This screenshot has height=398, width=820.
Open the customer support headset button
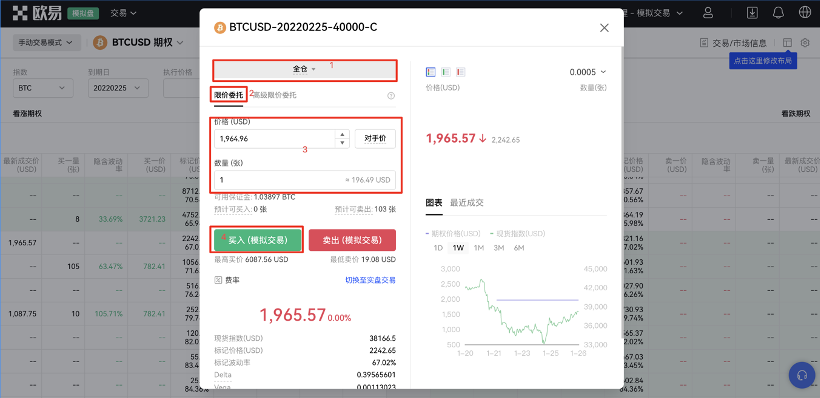point(802,375)
